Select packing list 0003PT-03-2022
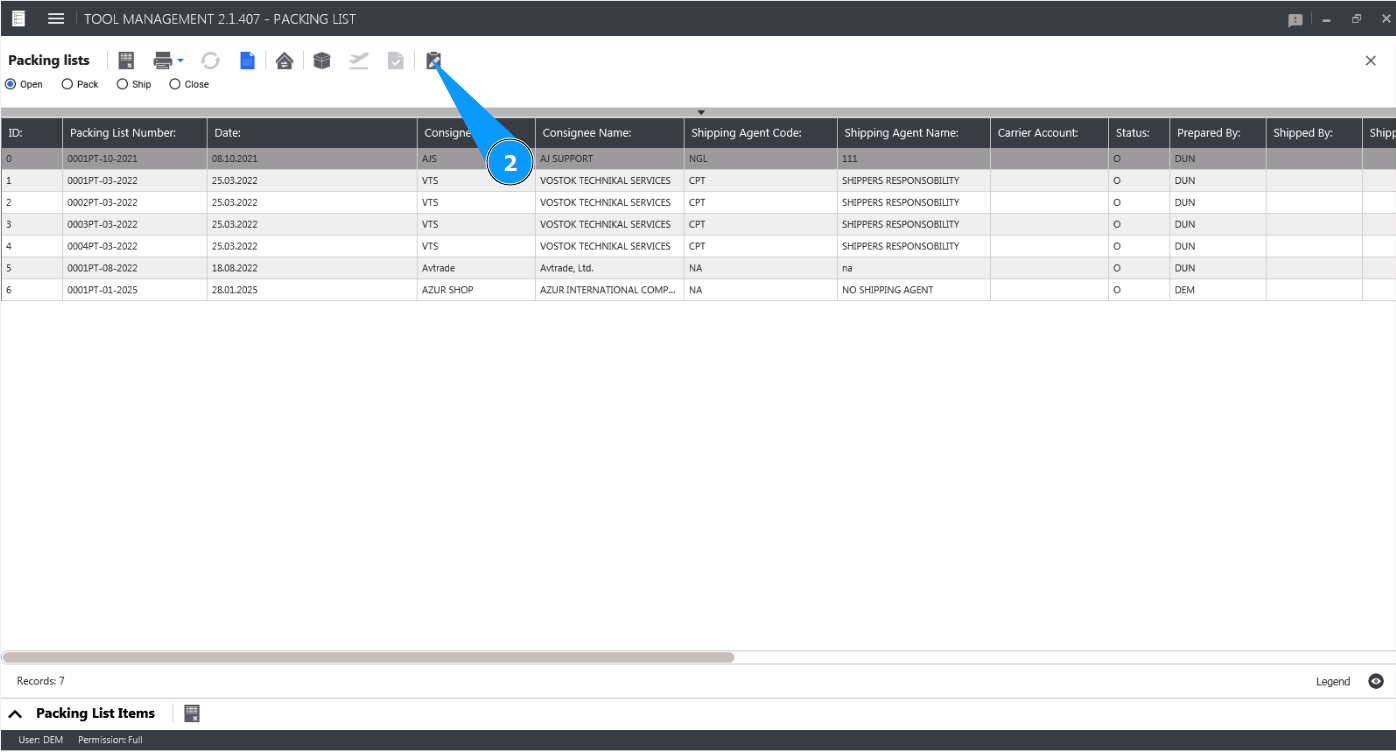1396x752 pixels. click(x=135, y=225)
